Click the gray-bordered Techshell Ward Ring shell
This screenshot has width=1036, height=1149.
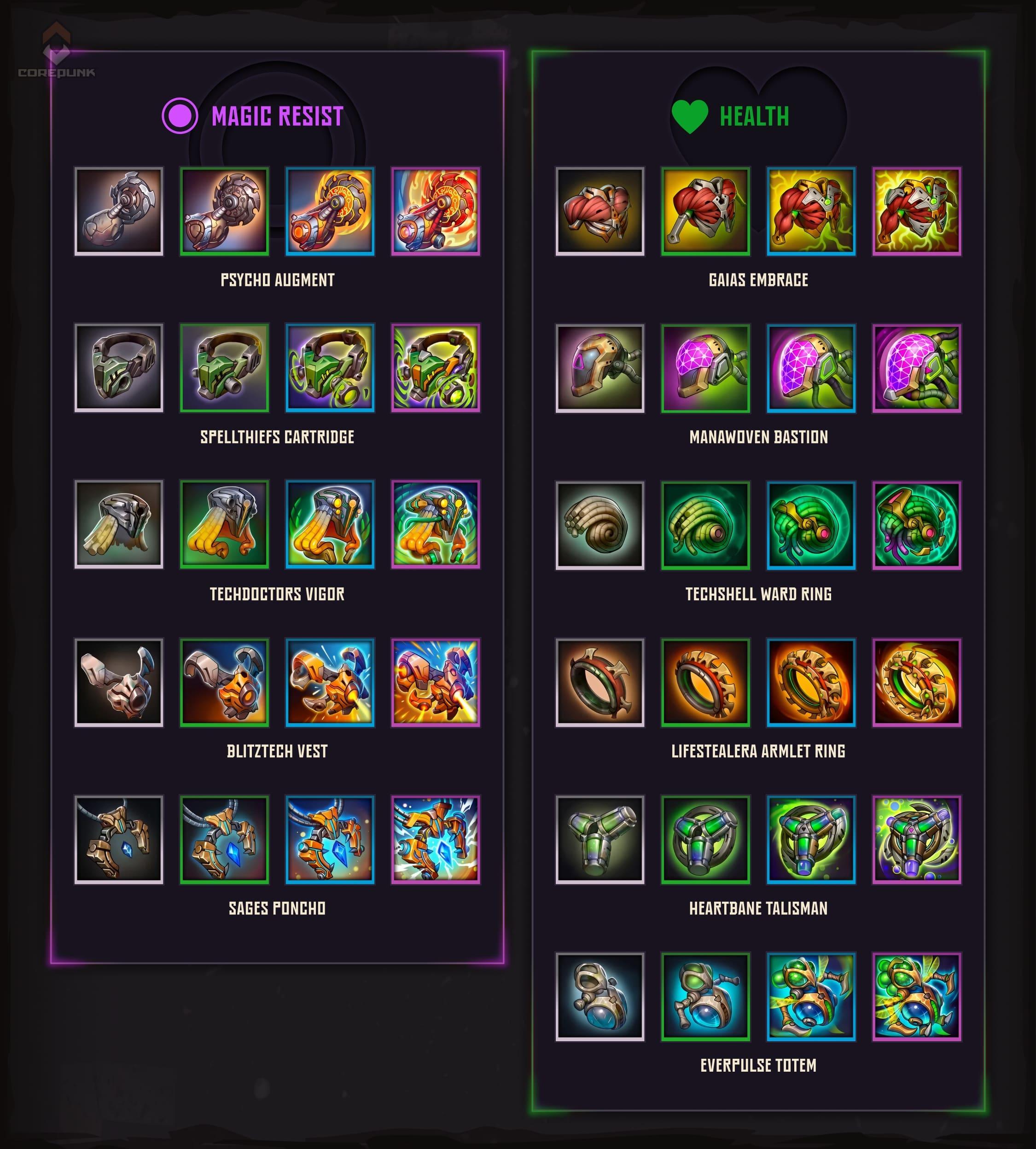click(x=600, y=525)
